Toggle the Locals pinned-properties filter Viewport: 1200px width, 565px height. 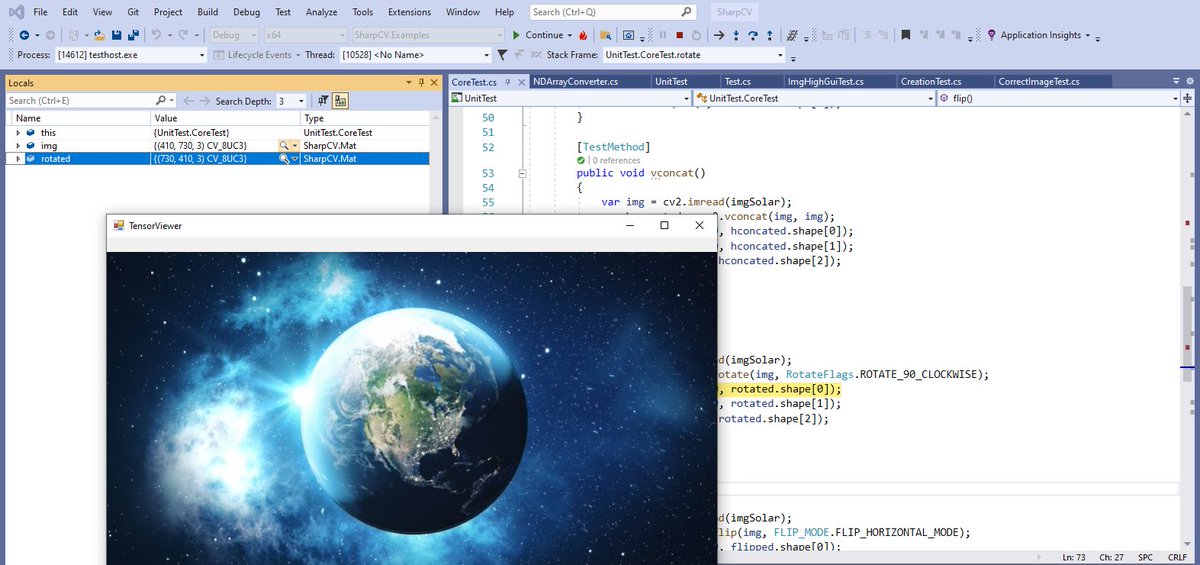click(323, 101)
